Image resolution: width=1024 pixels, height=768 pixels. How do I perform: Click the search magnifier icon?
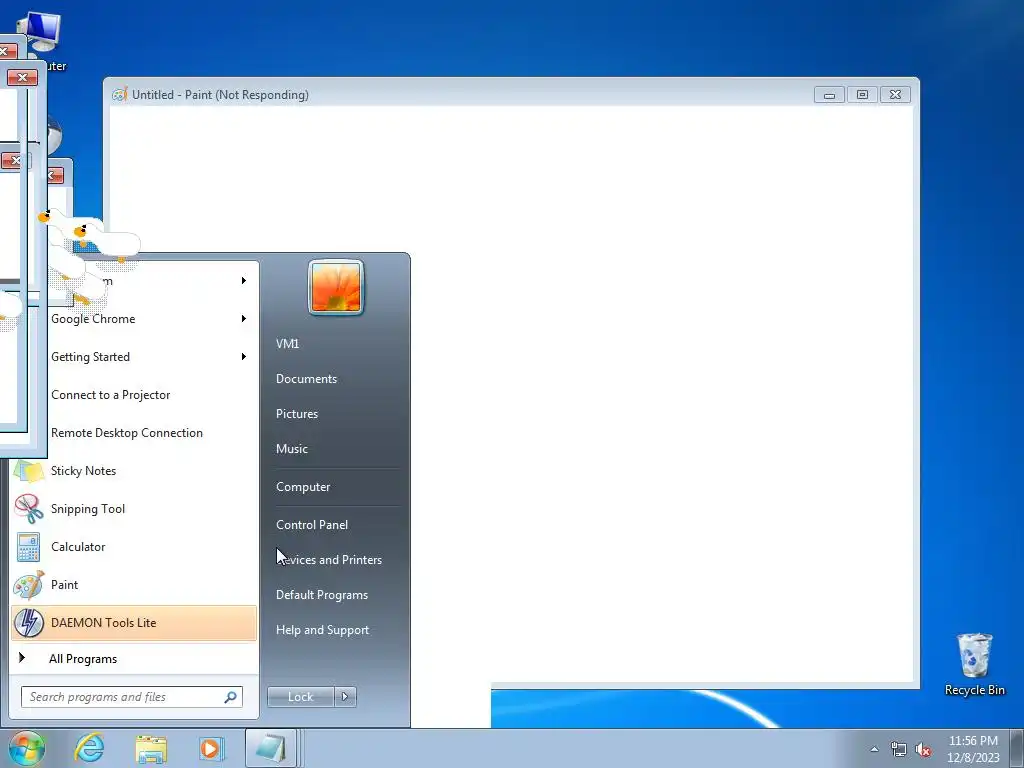pos(231,697)
